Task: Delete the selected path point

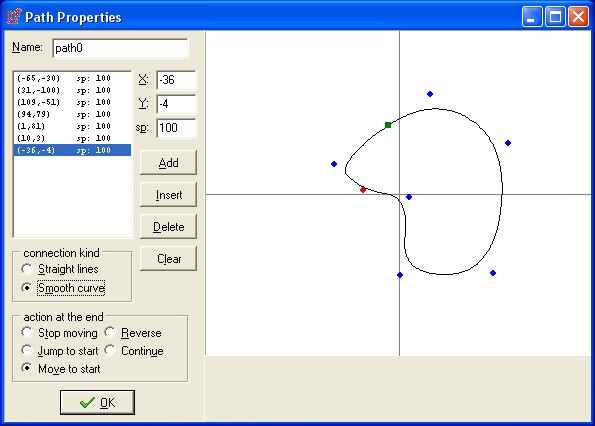Action: [168, 226]
